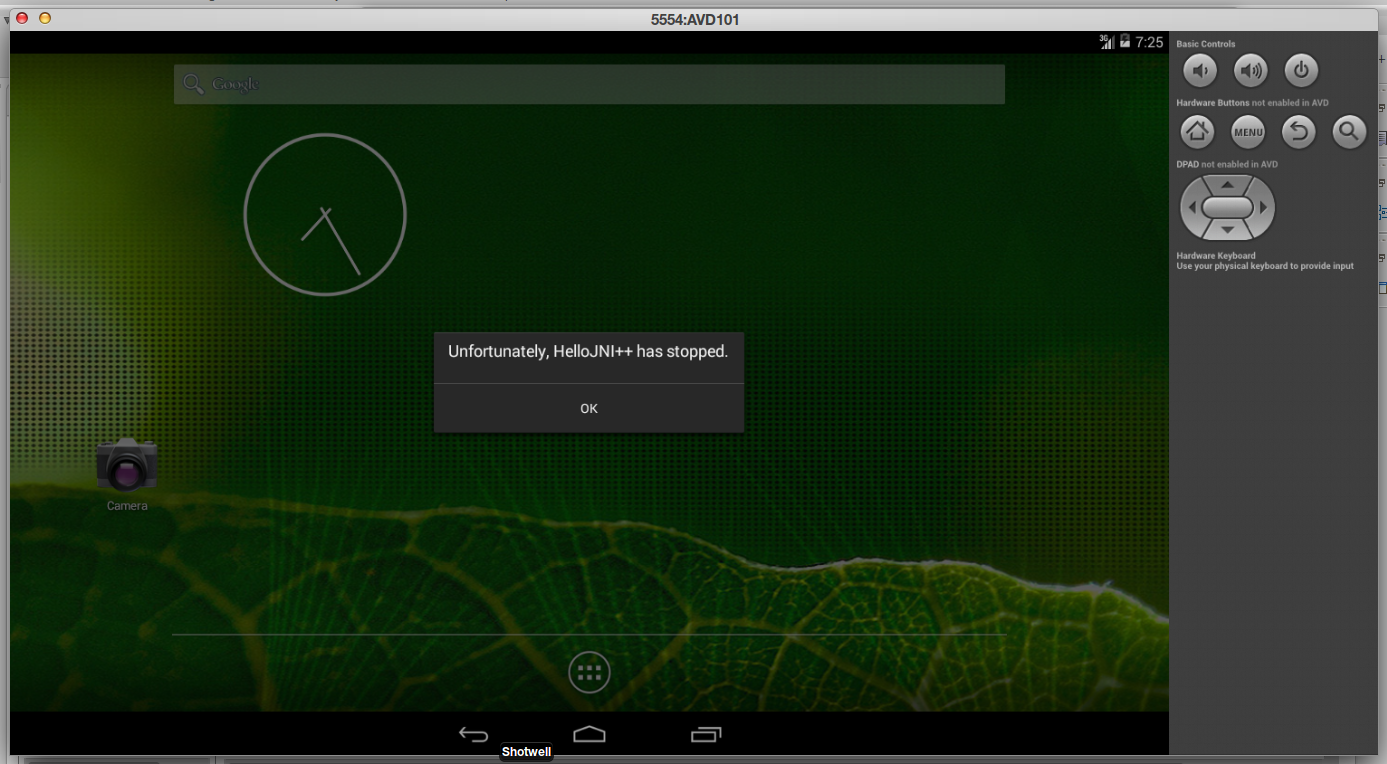Raise volume in Basic Controls
Viewport: 1387px width, 764px height.
click(x=1250, y=70)
